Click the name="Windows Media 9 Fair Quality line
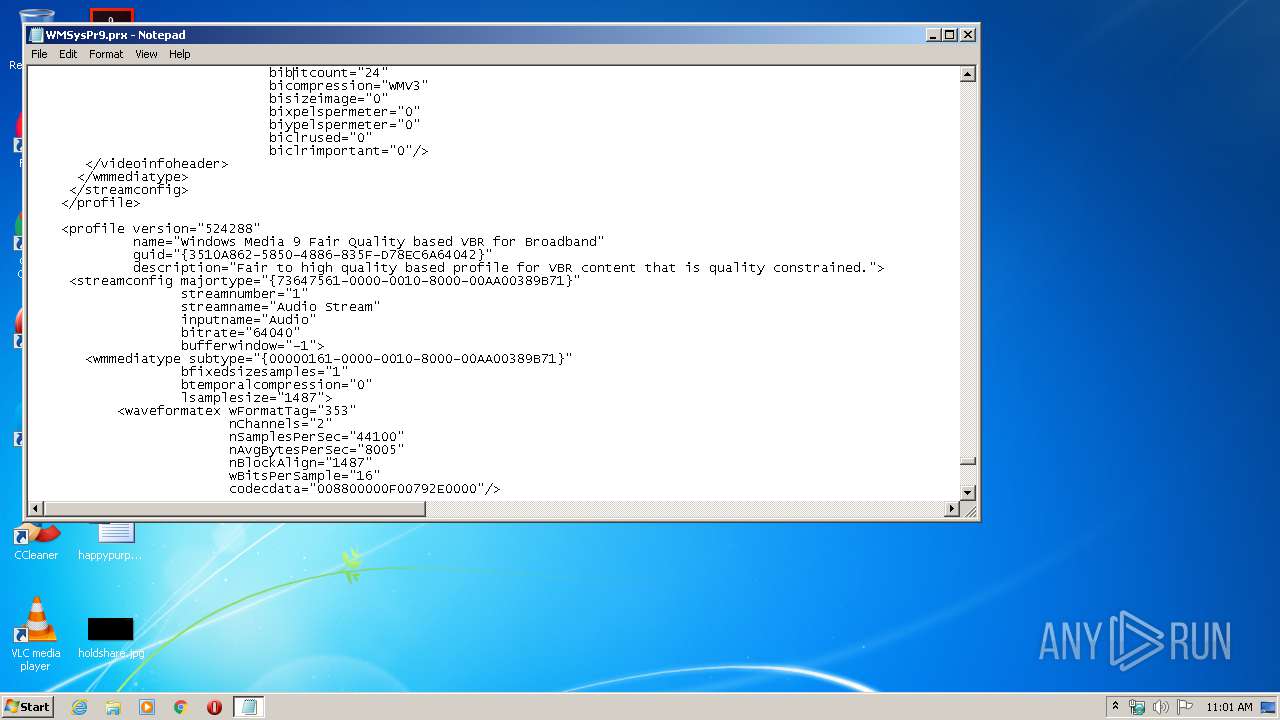This screenshot has height=720, width=1280. coord(368,242)
